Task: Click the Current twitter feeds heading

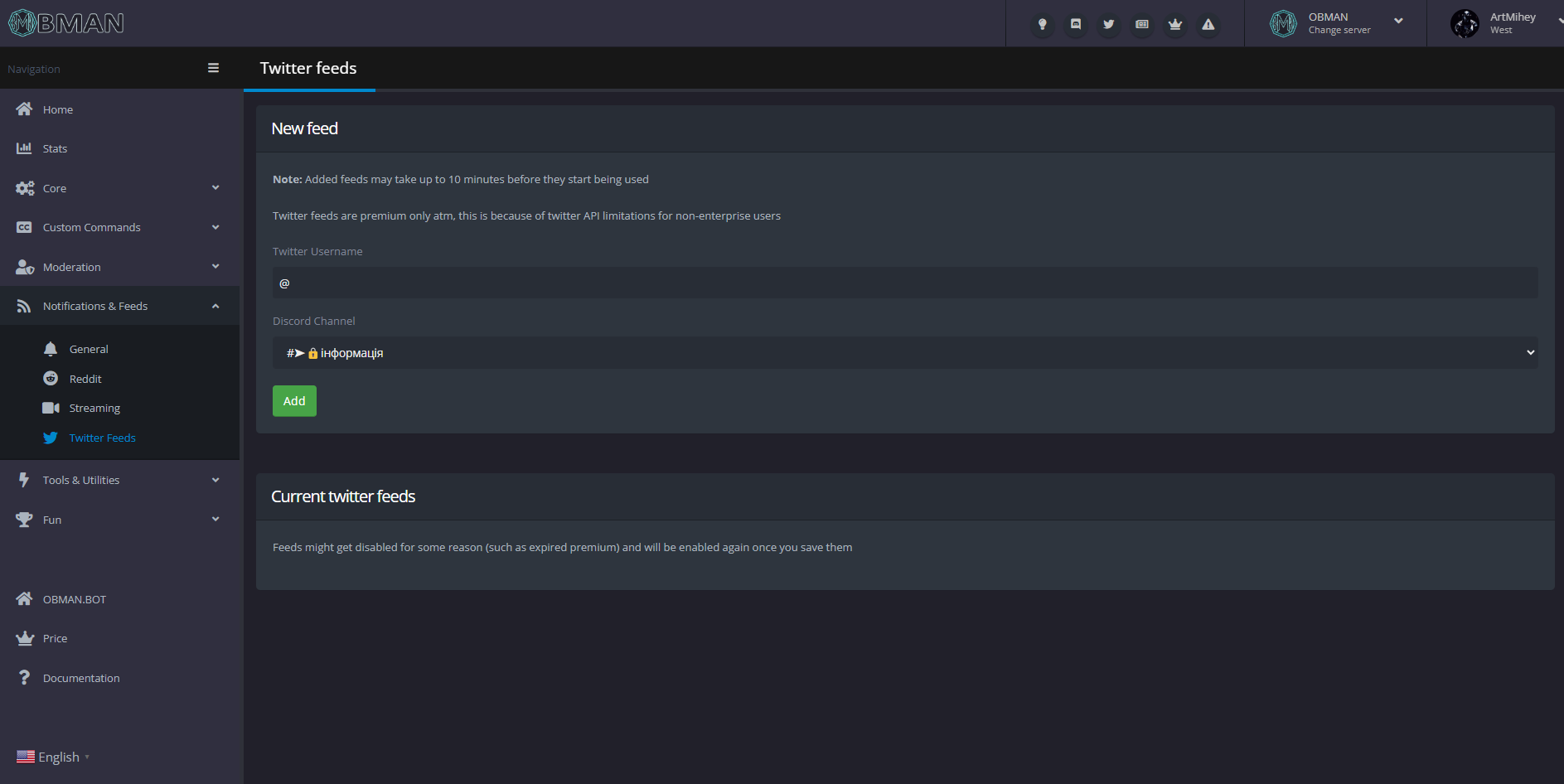Action: point(343,496)
